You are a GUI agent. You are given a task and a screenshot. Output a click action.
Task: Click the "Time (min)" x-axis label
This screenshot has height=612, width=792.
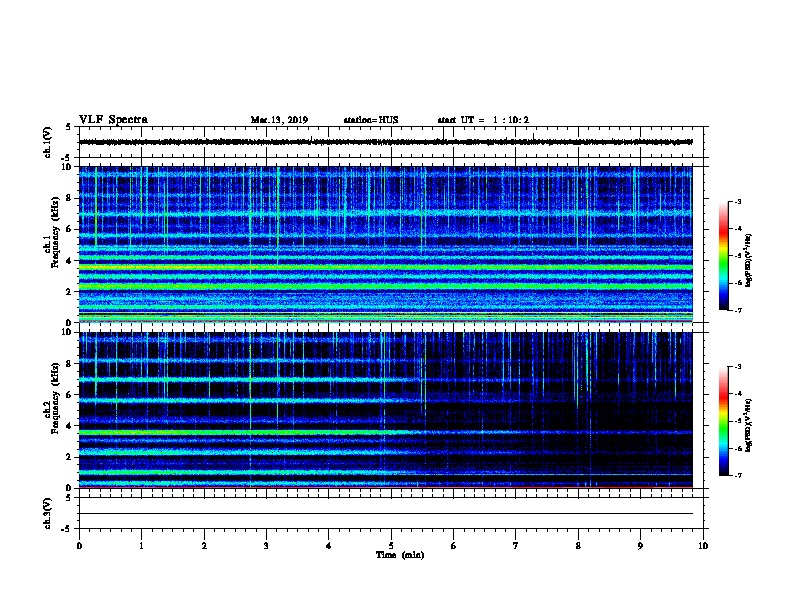[400, 555]
